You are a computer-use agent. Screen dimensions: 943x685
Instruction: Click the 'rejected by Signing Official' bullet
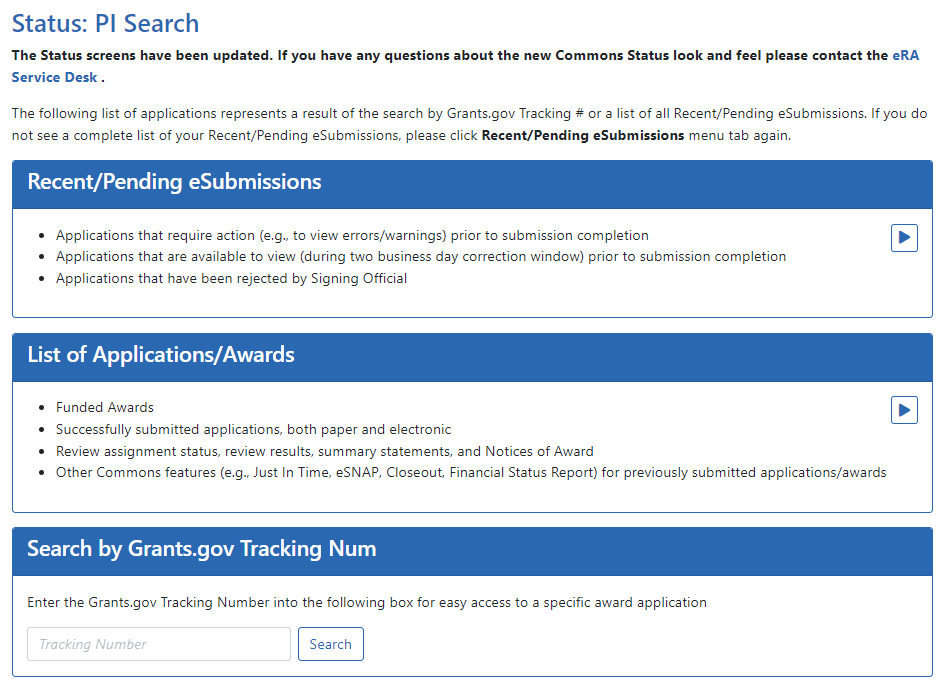[231, 278]
